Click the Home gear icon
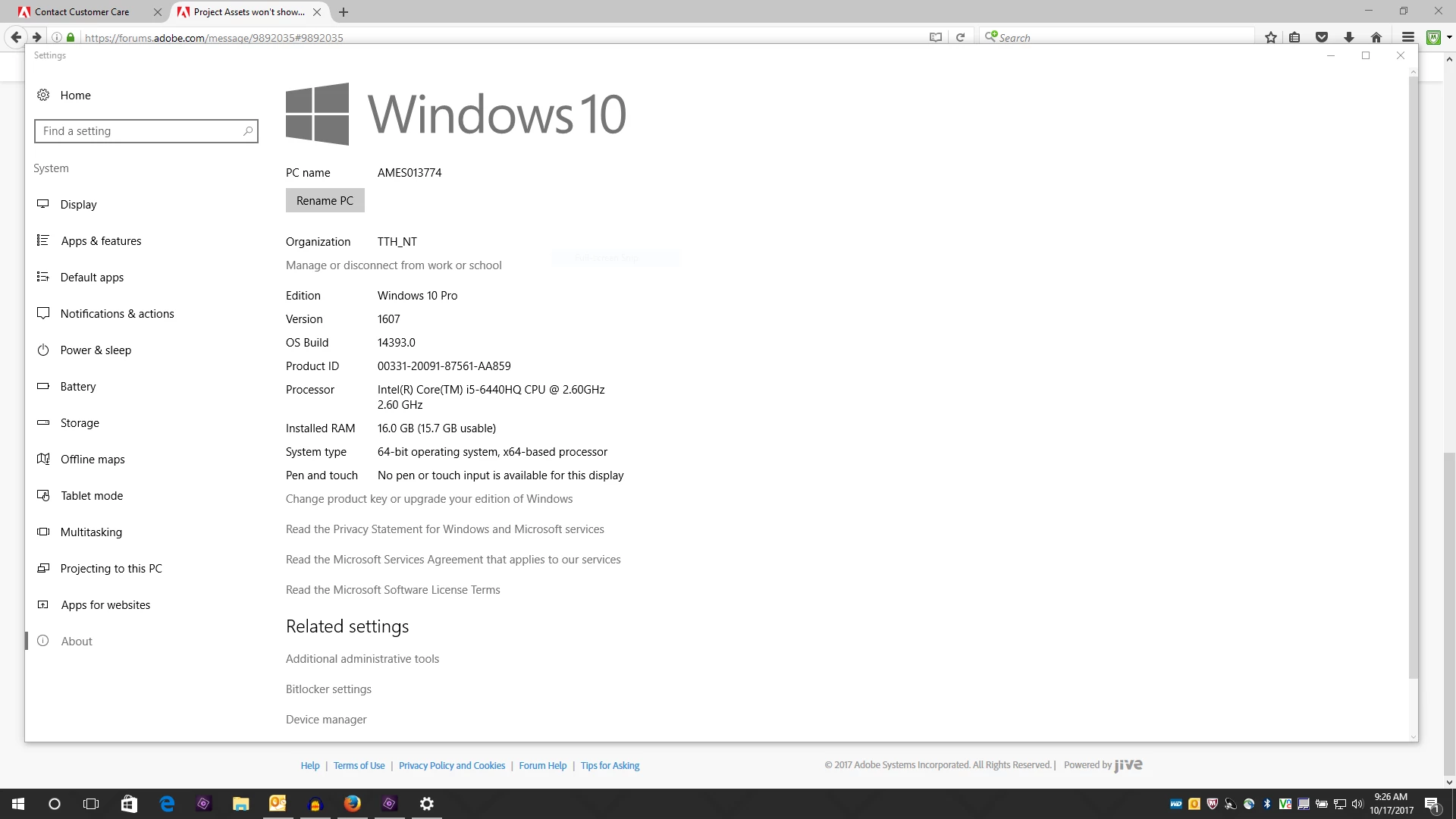The width and height of the screenshot is (1456, 819). (43, 96)
